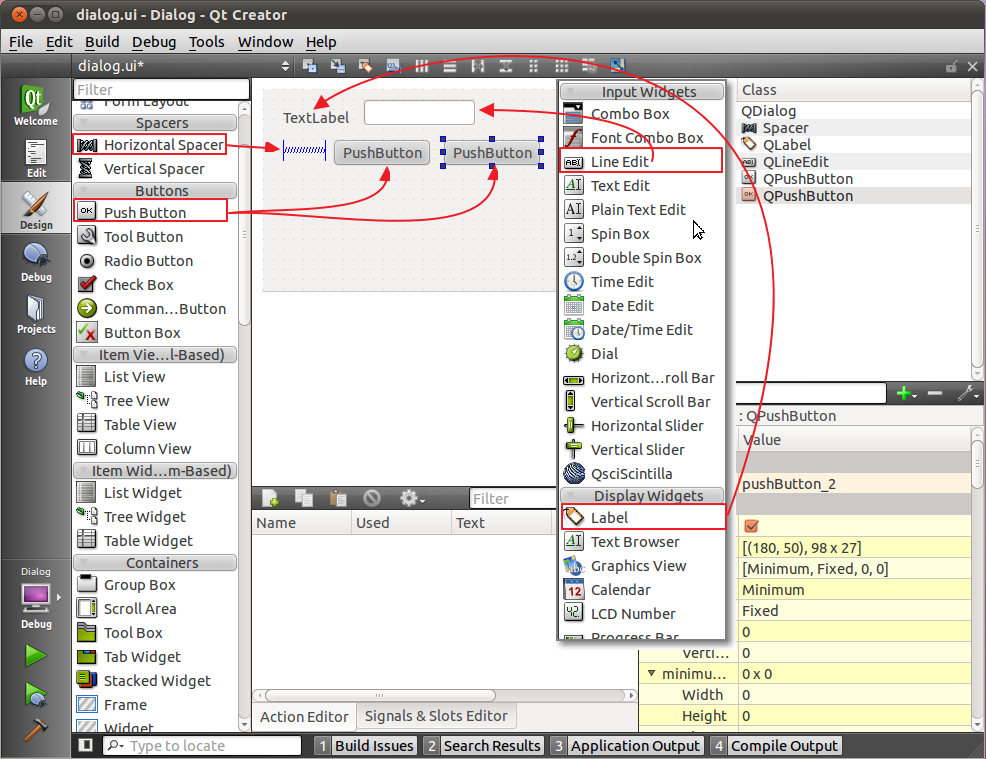
Task: Click the Adjust Size toolbar icon
Action: (x=618, y=65)
